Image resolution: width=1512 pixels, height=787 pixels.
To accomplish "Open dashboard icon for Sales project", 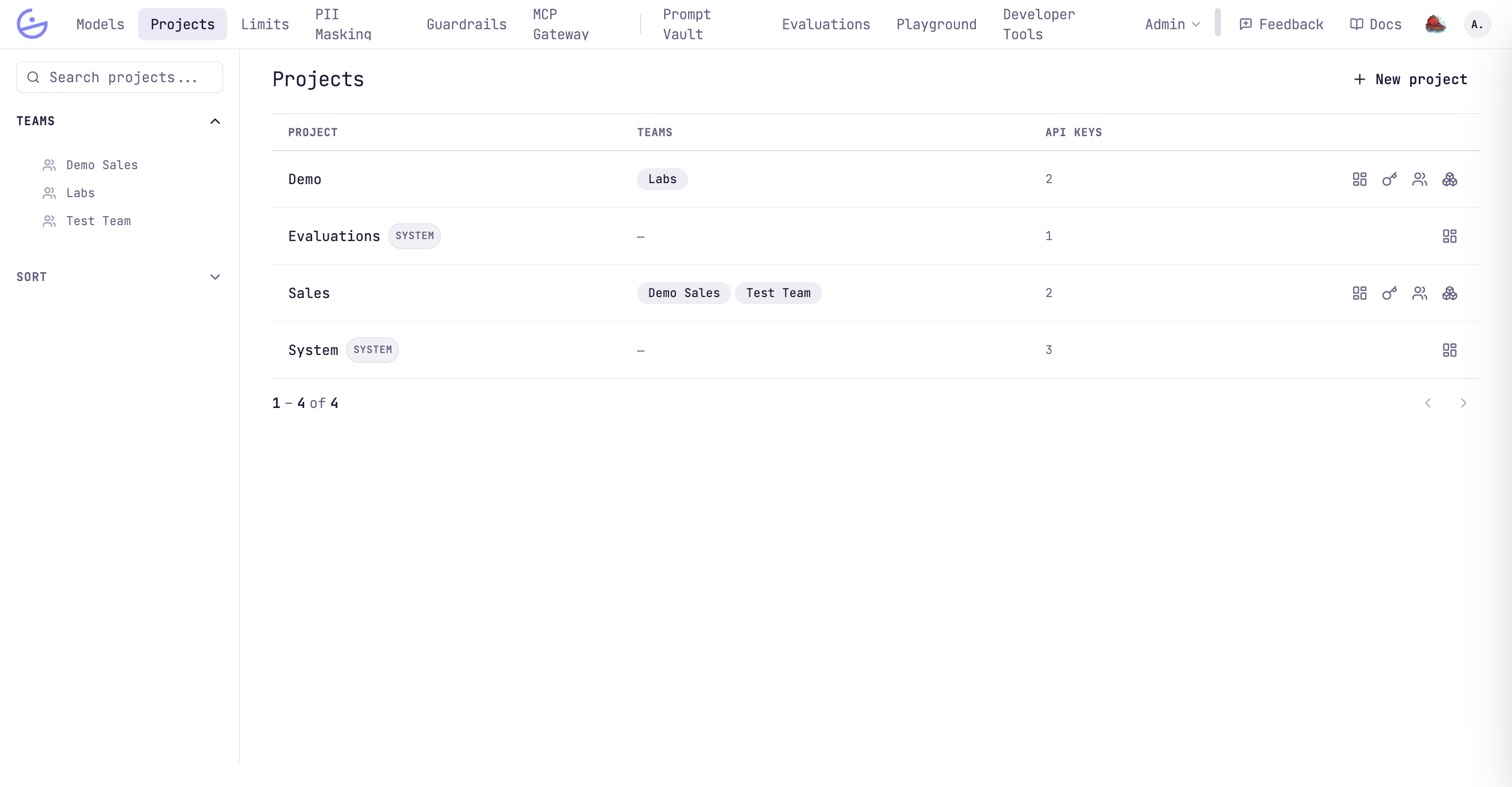I will point(1359,294).
